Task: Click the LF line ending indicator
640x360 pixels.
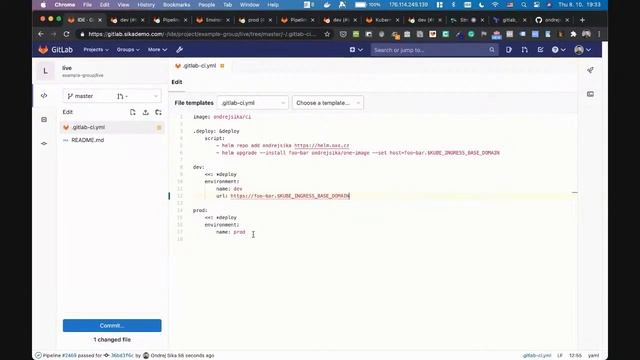Action: click(x=560, y=356)
